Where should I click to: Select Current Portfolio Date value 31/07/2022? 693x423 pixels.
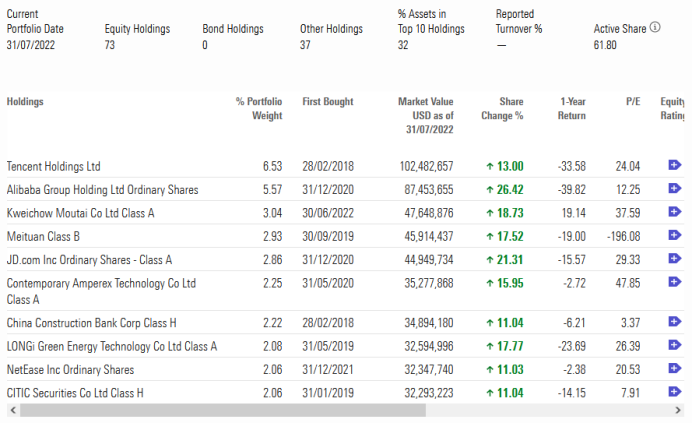(x=31, y=45)
